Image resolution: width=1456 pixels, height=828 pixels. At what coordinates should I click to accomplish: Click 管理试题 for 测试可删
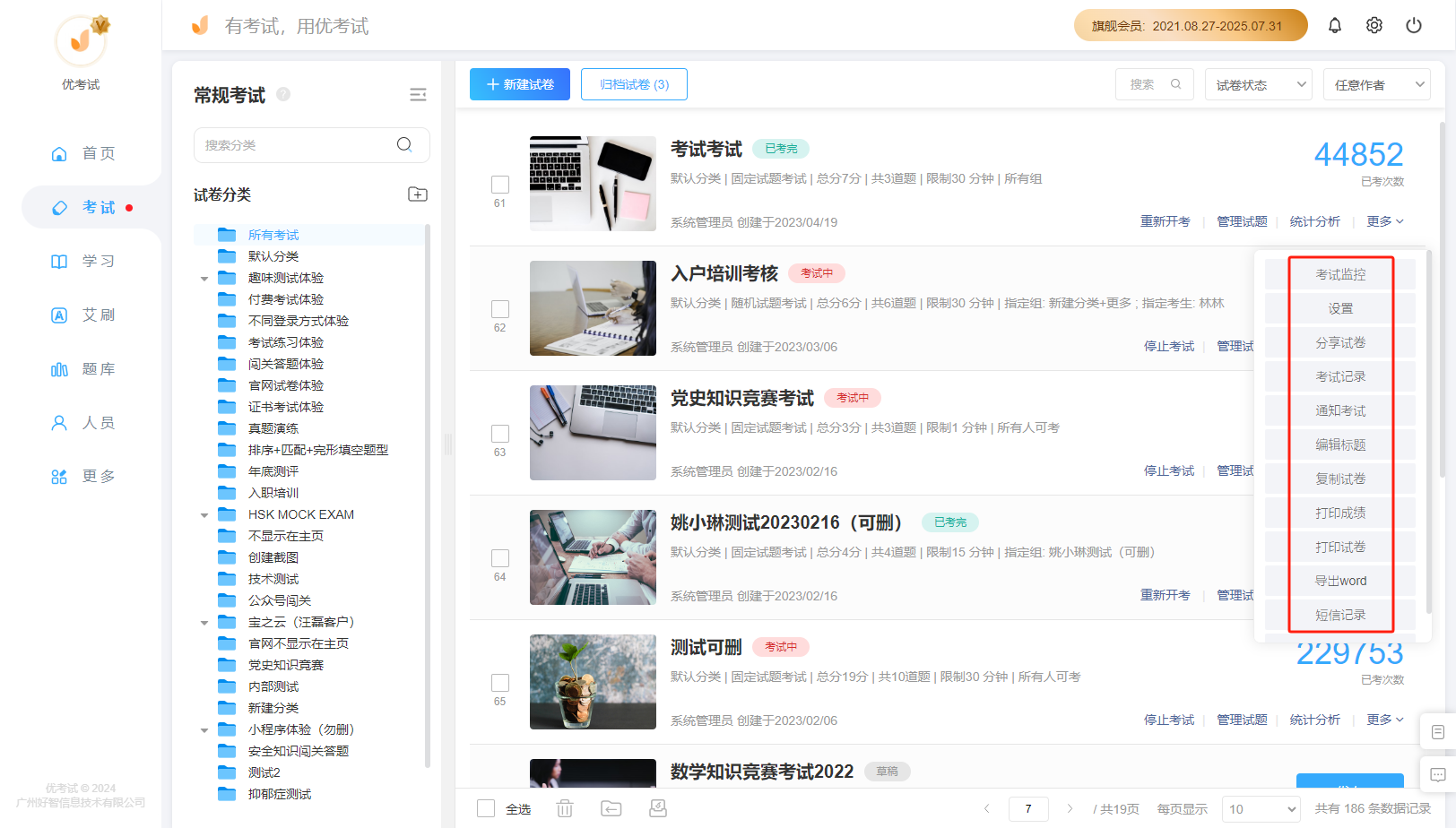1242,720
